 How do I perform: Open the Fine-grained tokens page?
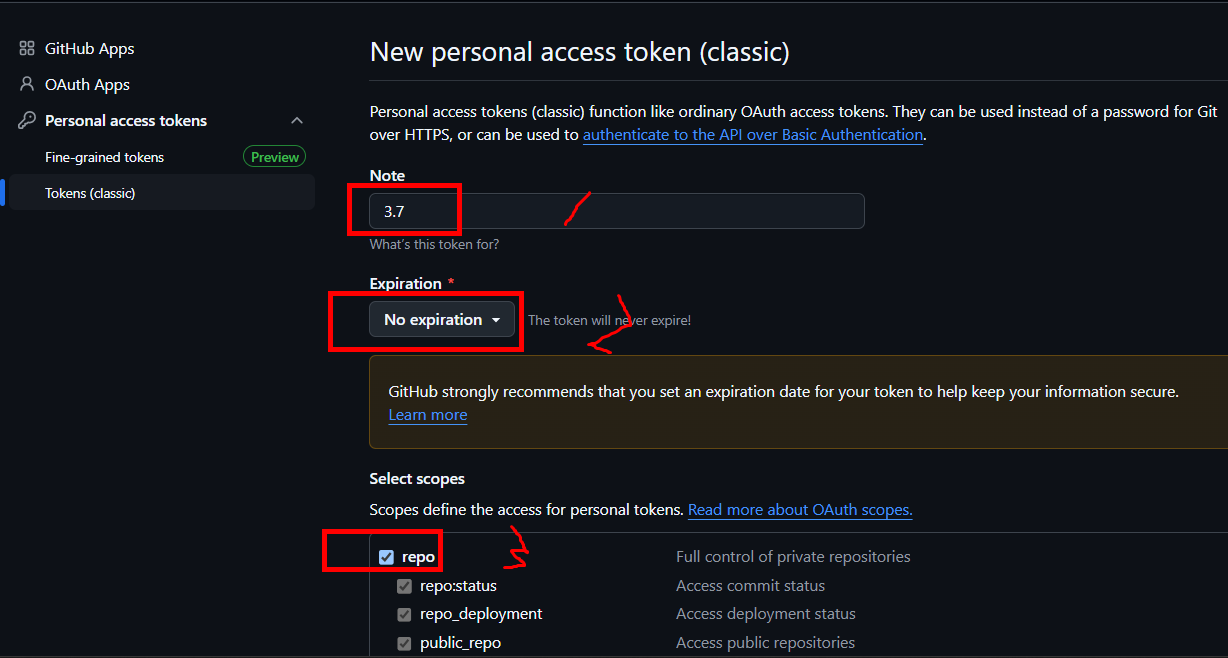[104, 157]
